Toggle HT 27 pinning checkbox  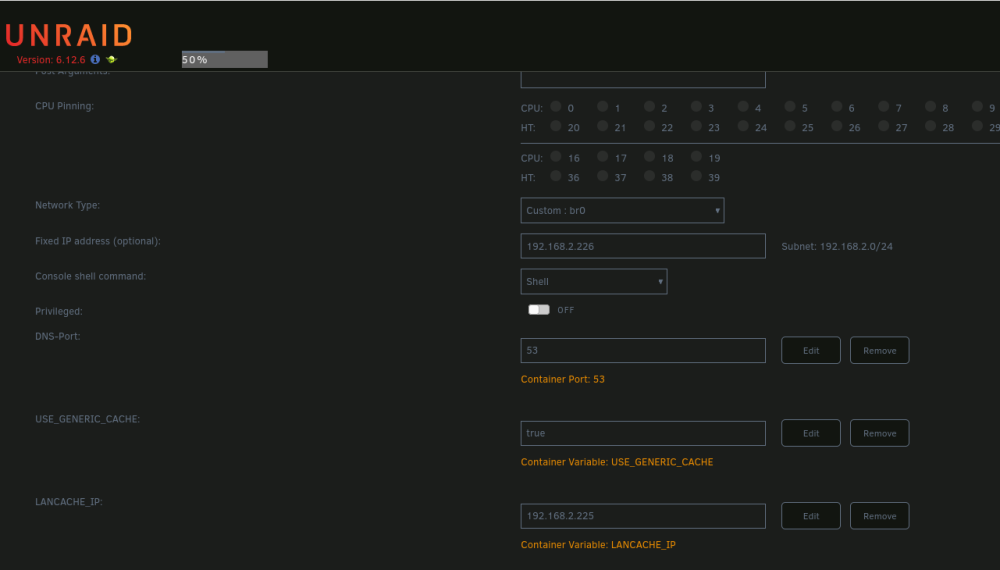pyautogui.click(x=884, y=126)
